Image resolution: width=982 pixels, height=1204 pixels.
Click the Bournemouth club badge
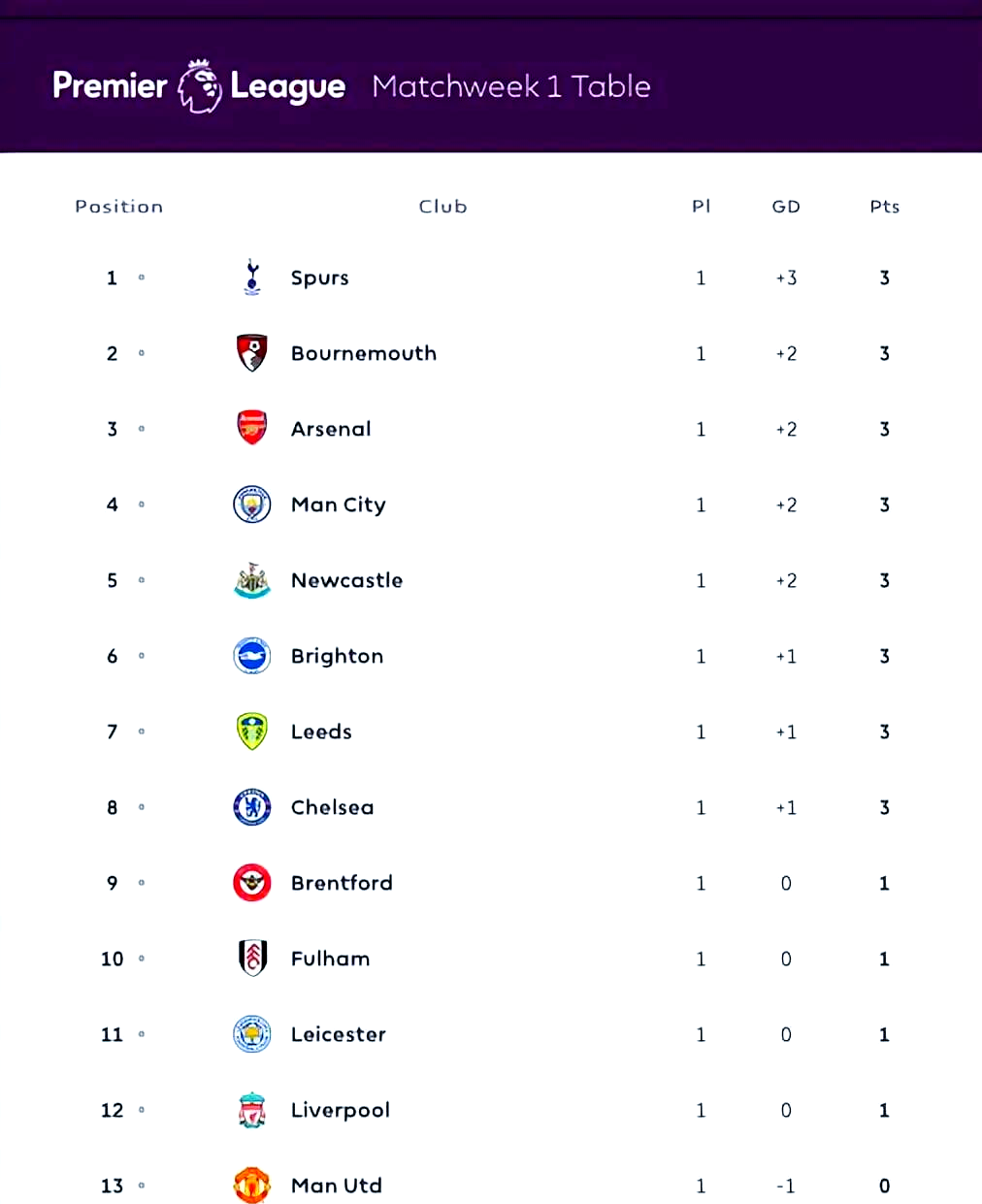pos(252,353)
